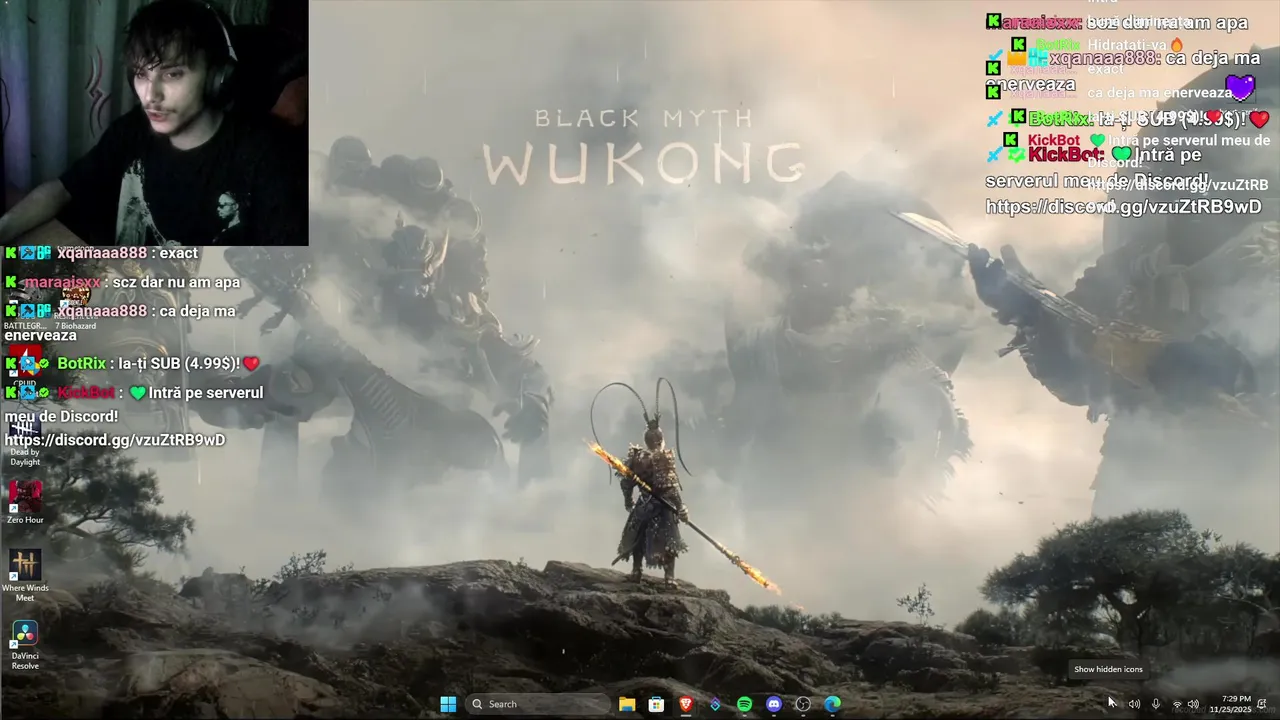Click the taskbar Search box
Image resolution: width=1280 pixels, height=720 pixels.
(538, 704)
